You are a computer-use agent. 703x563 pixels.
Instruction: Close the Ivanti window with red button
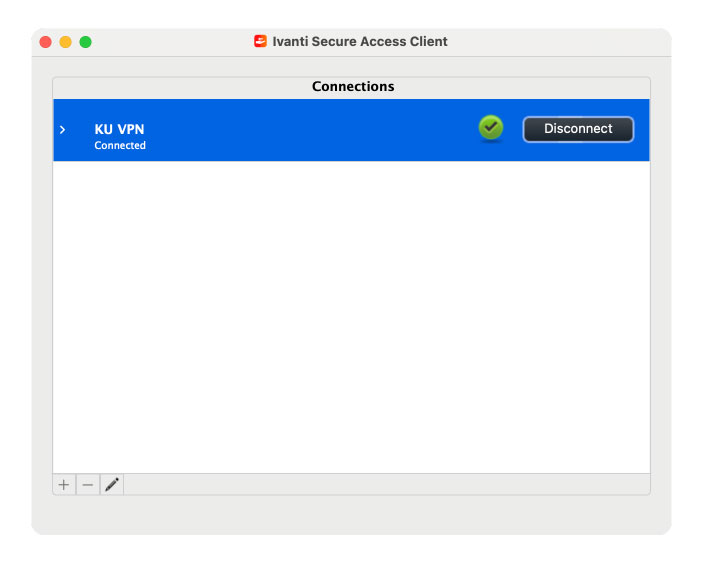(x=45, y=42)
